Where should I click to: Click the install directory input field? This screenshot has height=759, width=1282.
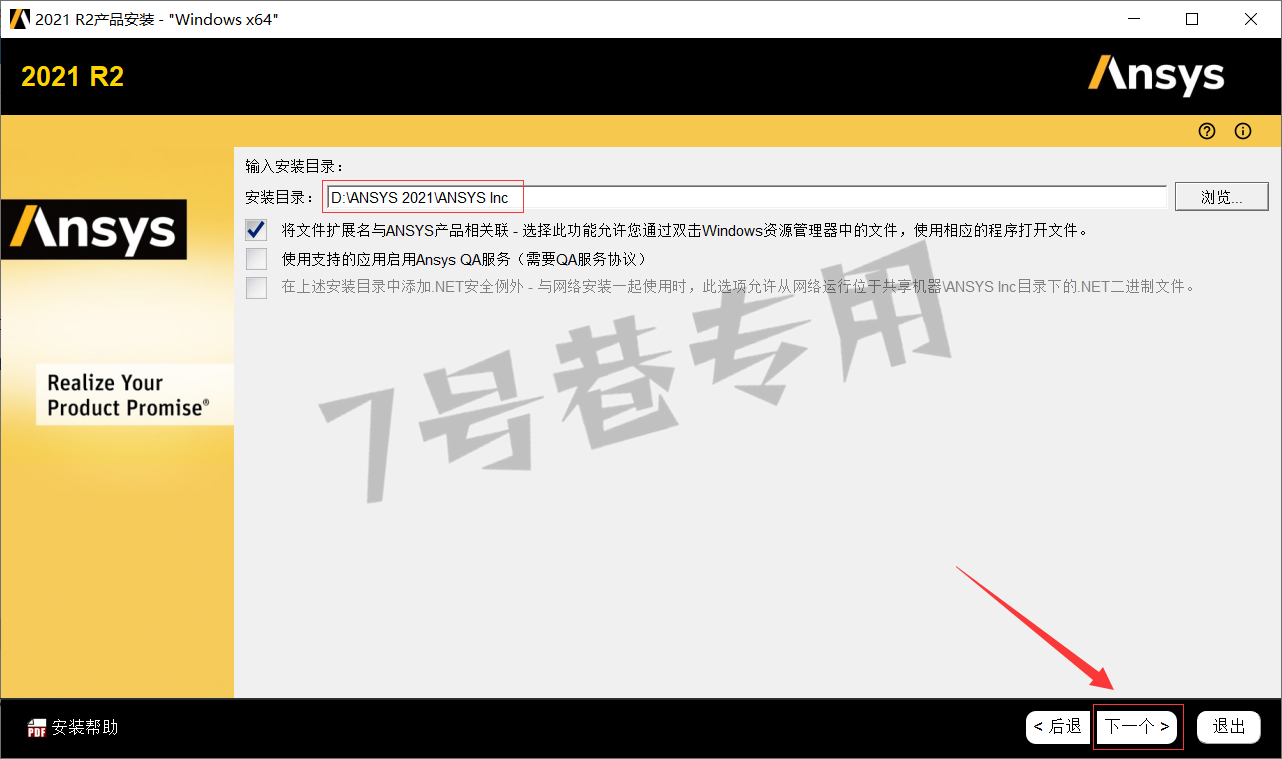[745, 197]
